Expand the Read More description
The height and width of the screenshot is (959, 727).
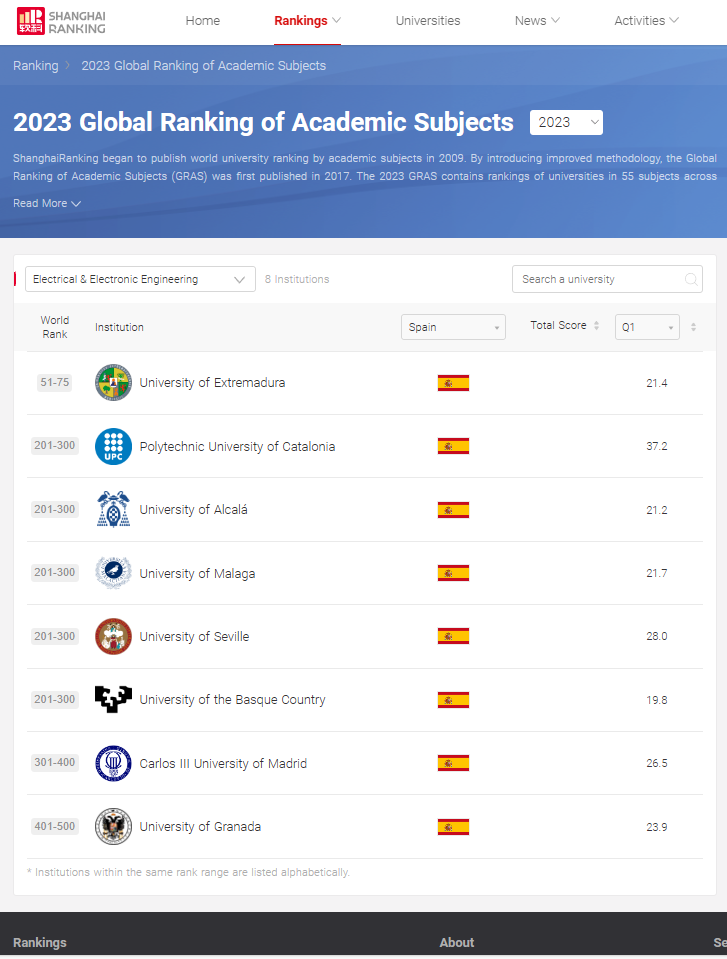pyautogui.click(x=47, y=203)
